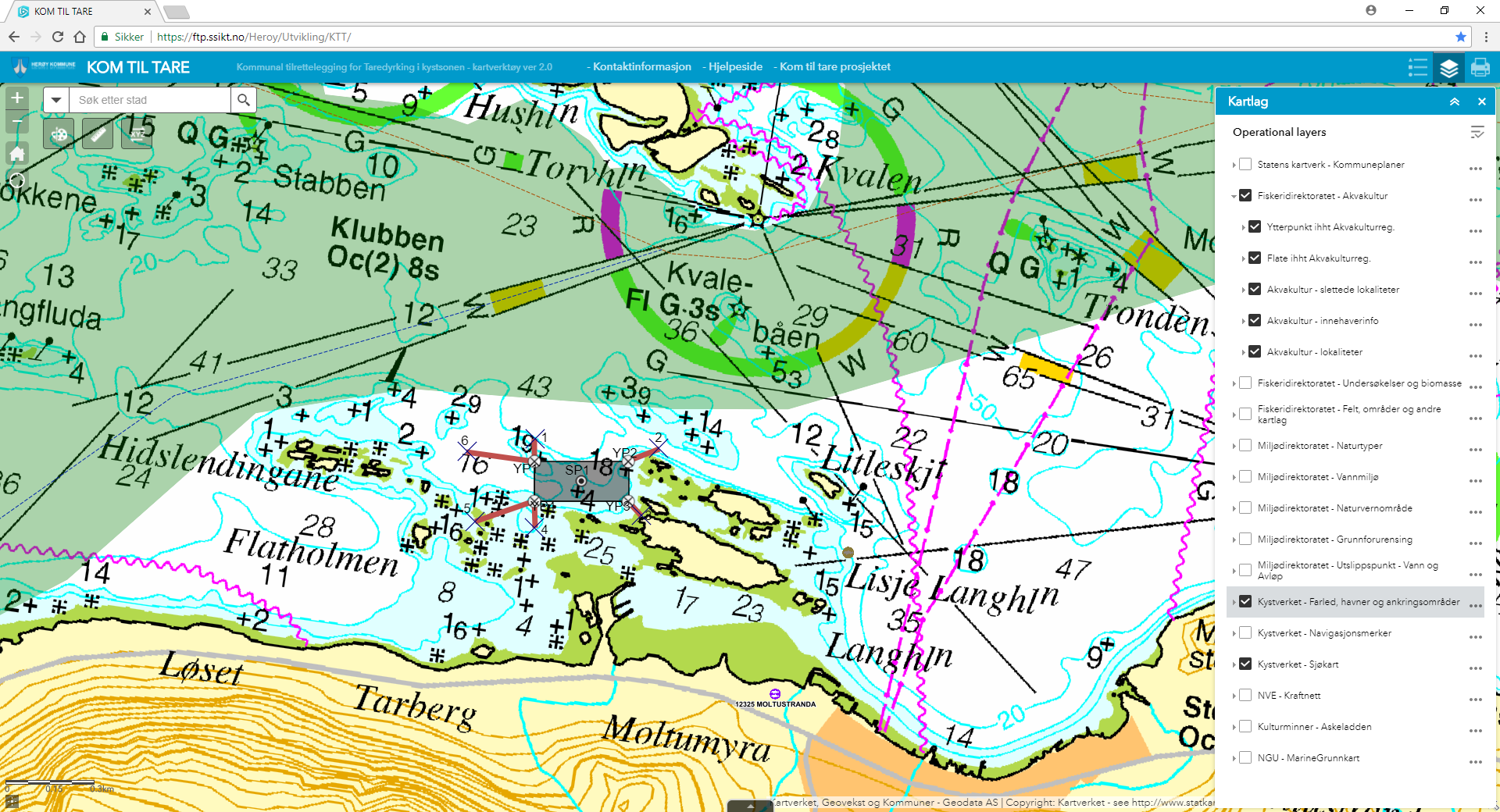Viewport: 1500px width, 812px height.
Task: Collapse Fiskeridirektoratet - Akvakultur layer group
Action: click(1234, 196)
